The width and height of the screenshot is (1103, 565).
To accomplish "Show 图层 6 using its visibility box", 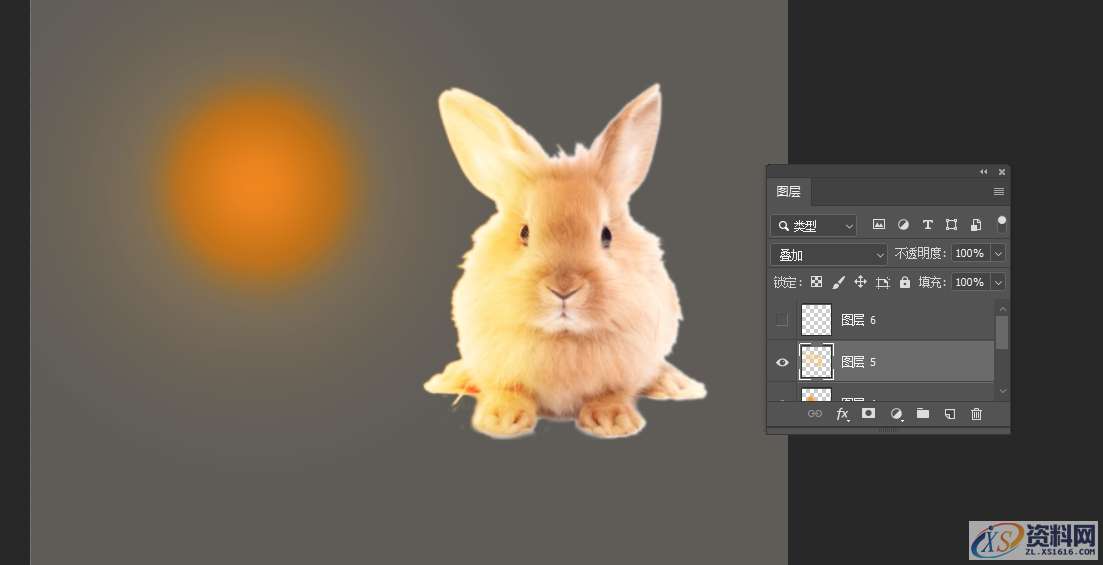I will 782,320.
